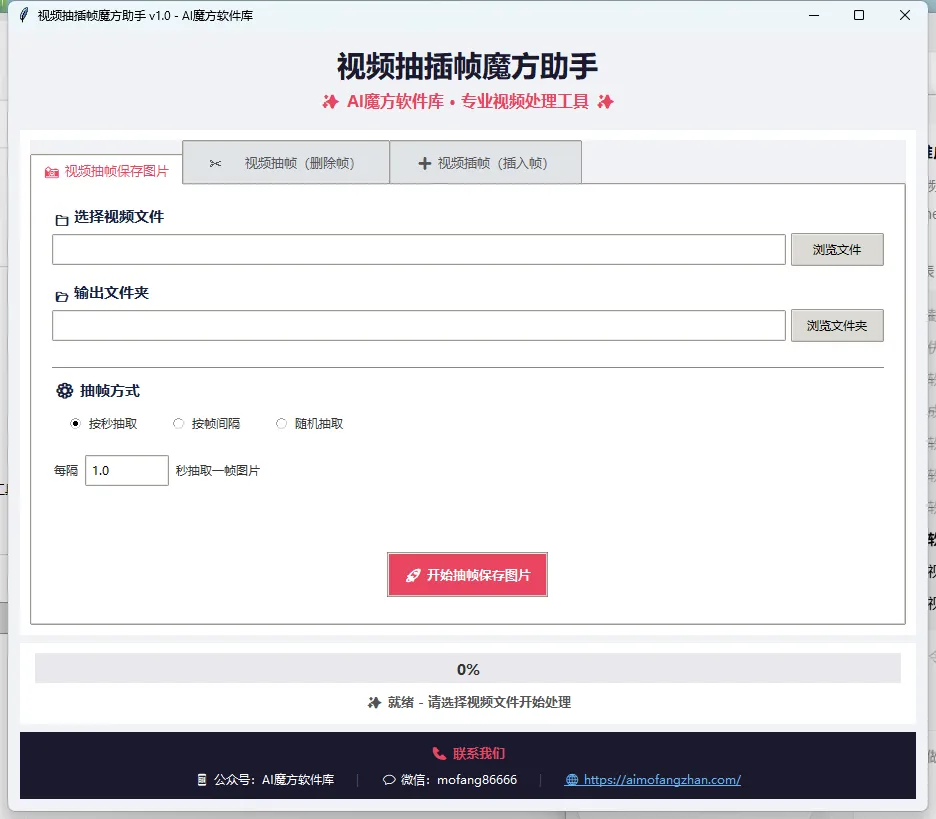Viewport: 936px width, 819px height.
Task: Minimize the application window
Action: pos(814,15)
